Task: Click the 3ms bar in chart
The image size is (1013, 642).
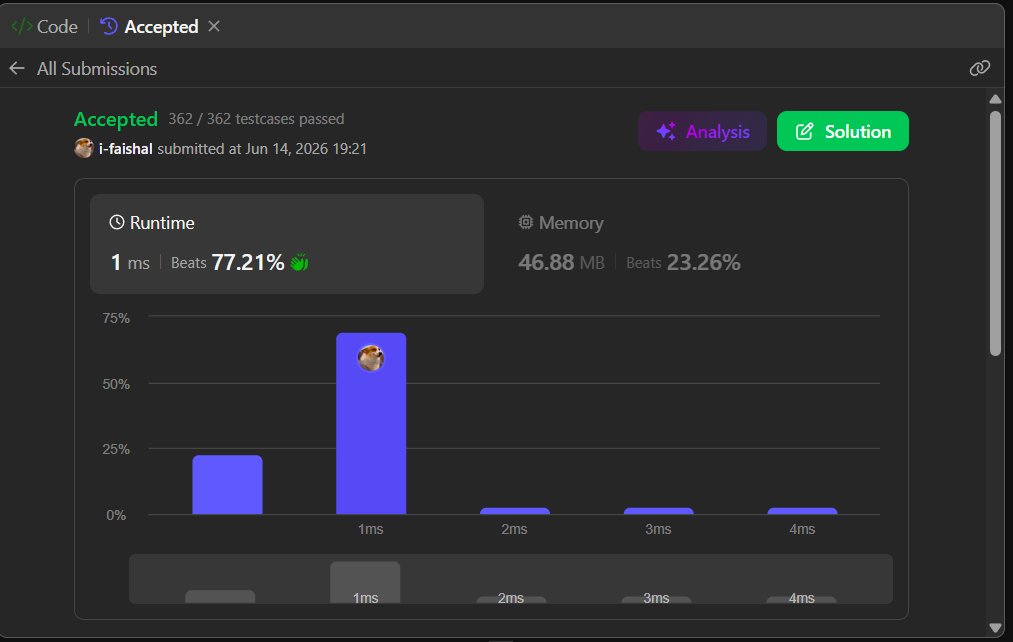Action: pyautogui.click(x=658, y=512)
